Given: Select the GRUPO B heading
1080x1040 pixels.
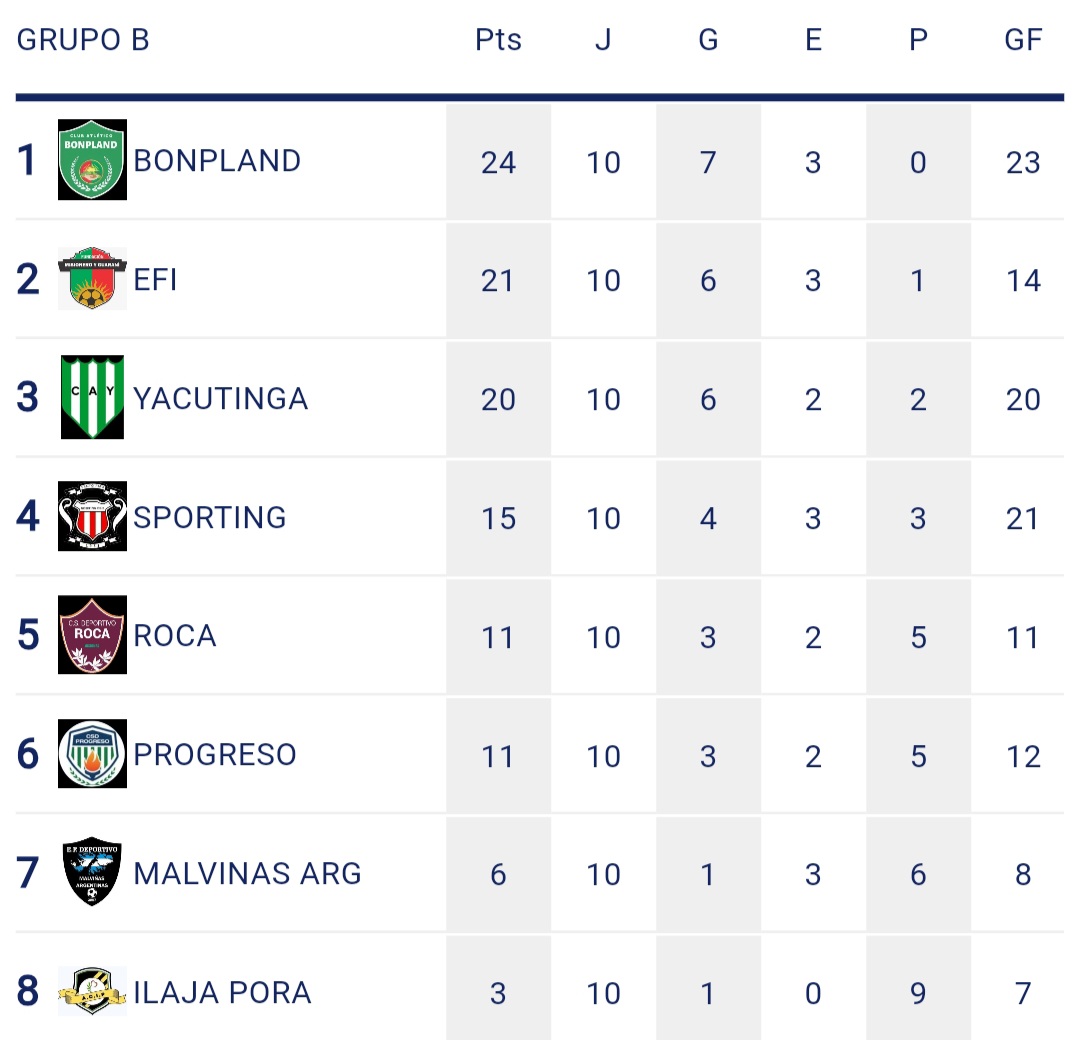Looking at the screenshot, I should (83, 40).
